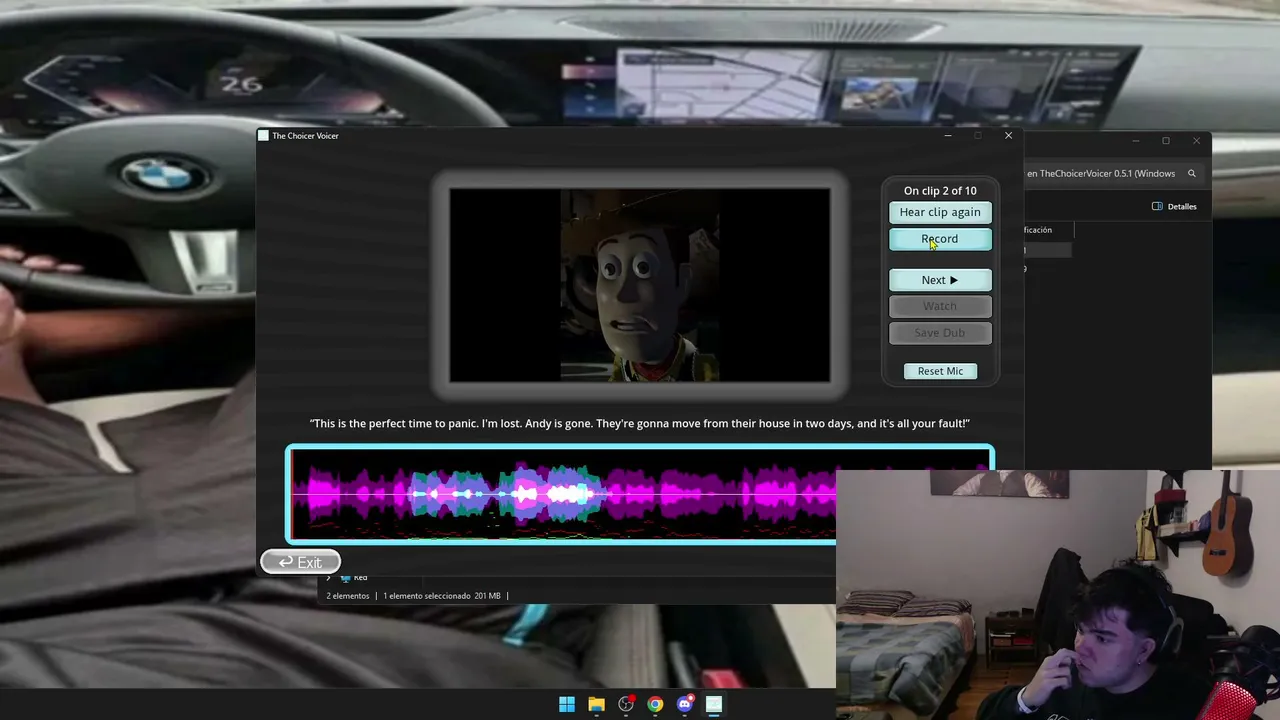Click the Woody video clip preview
The width and height of the screenshot is (1280, 720).
pyautogui.click(x=640, y=285)
